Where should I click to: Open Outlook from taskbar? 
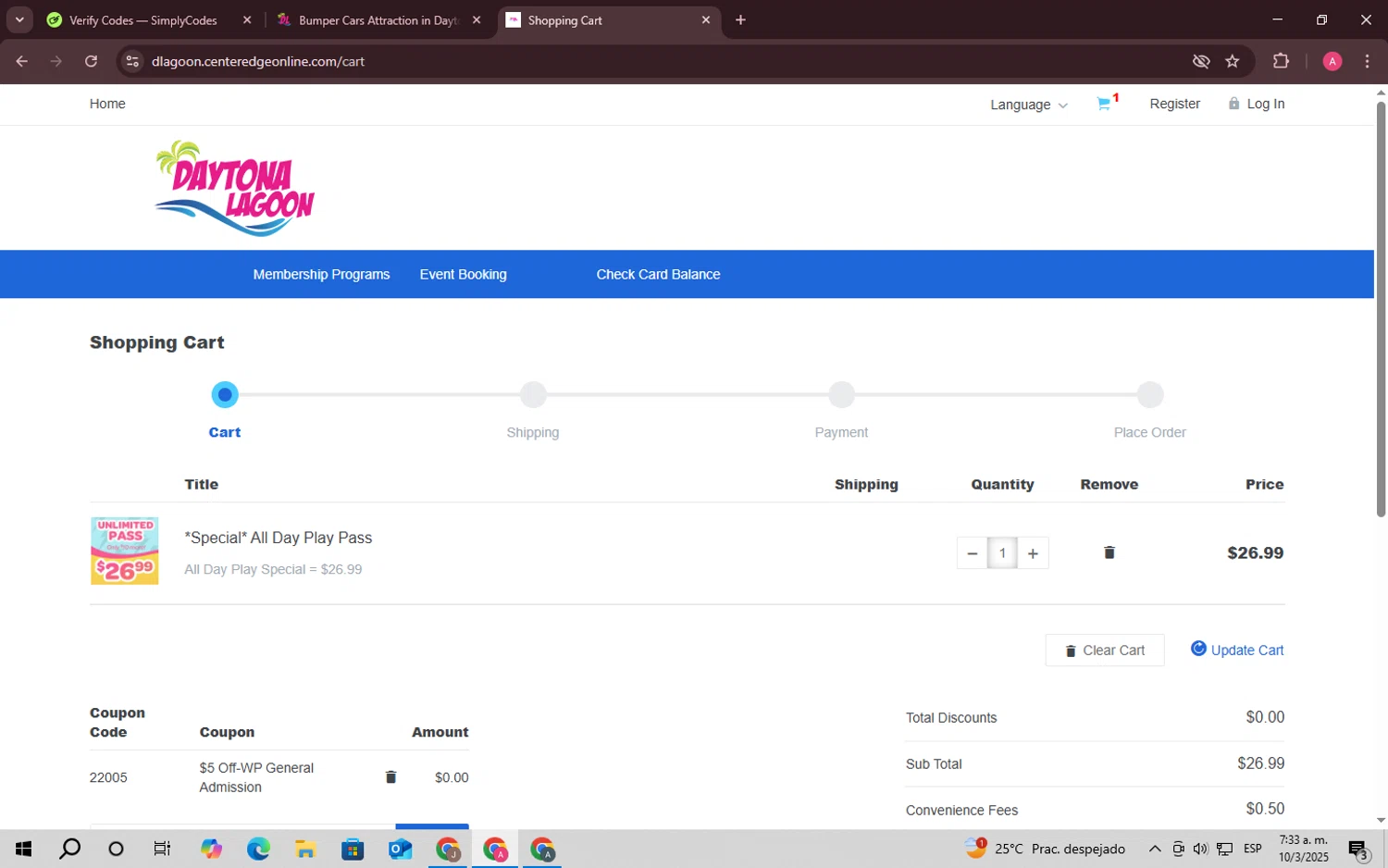[400, 849]
